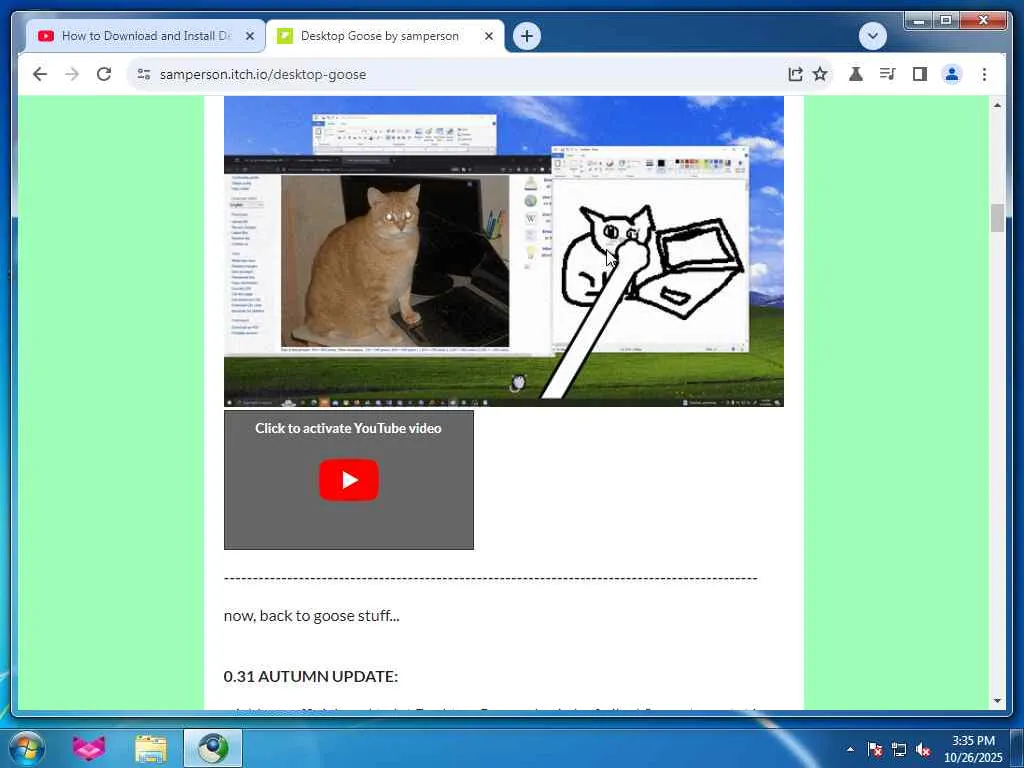View site information icon in address bar
The image size is (1024, 768).
click(144, 74)
